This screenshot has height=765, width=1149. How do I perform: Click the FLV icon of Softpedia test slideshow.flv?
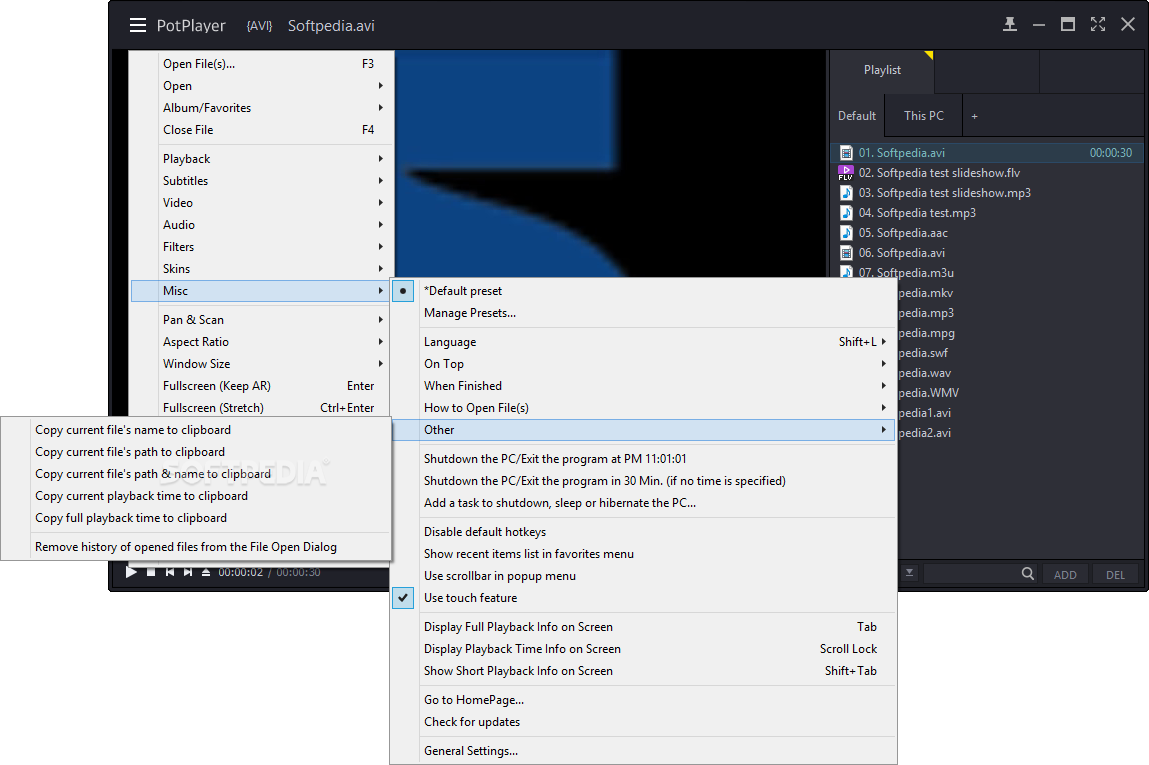(846, 173)
